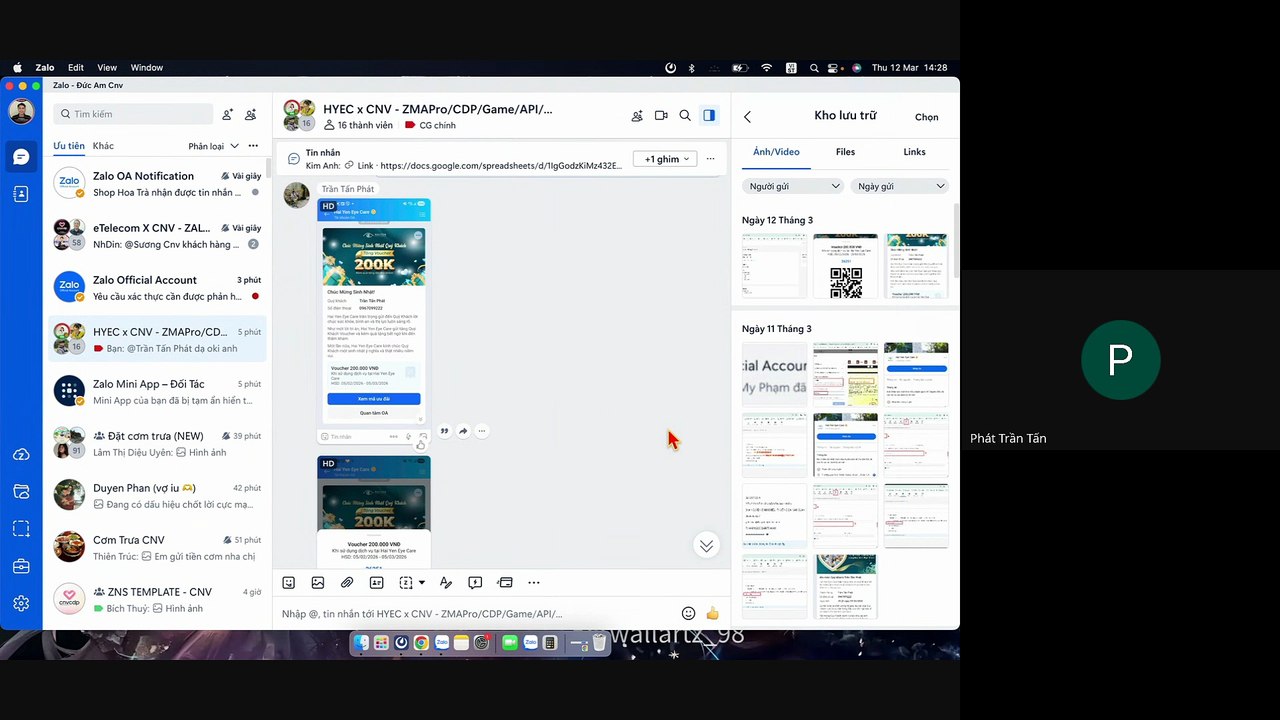Image resolution: width=1280 pixels, height=720 pixels.
Task: Open Ngày gửi filter dropdown
Action: pos(900,186)
